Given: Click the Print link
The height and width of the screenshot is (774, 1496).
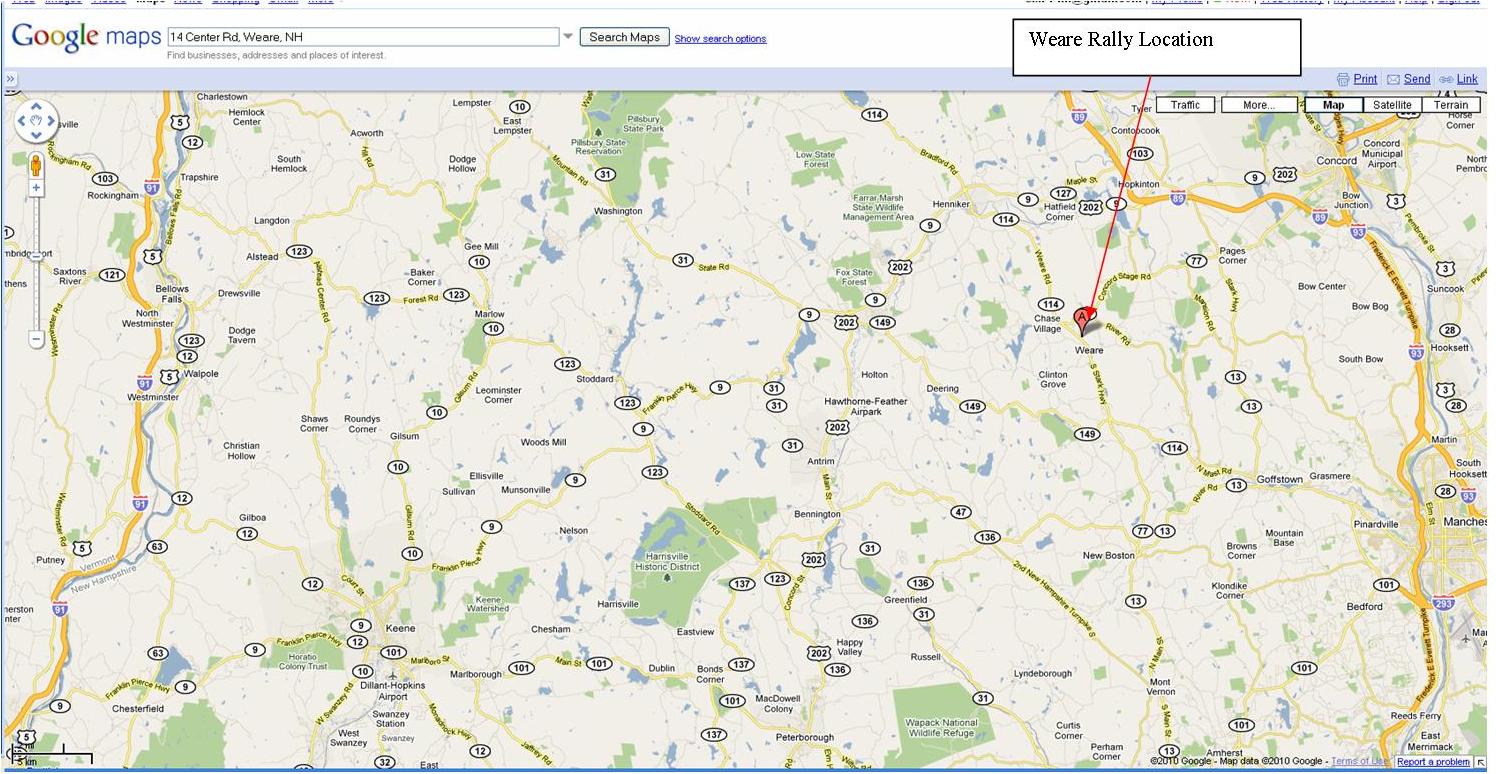Looking at the screenshot, I should [x=1365, y=79].
